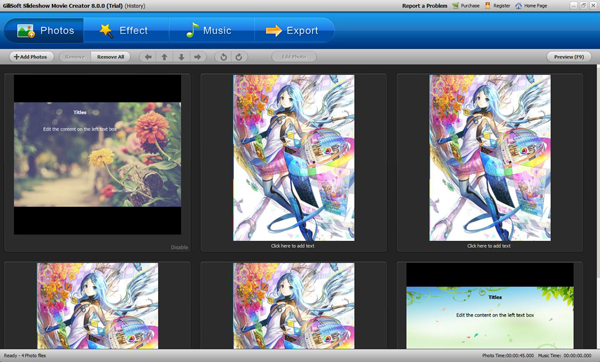Click 'Click here to add text' under middle photo
600x362 pixels.
click(293, 246)
